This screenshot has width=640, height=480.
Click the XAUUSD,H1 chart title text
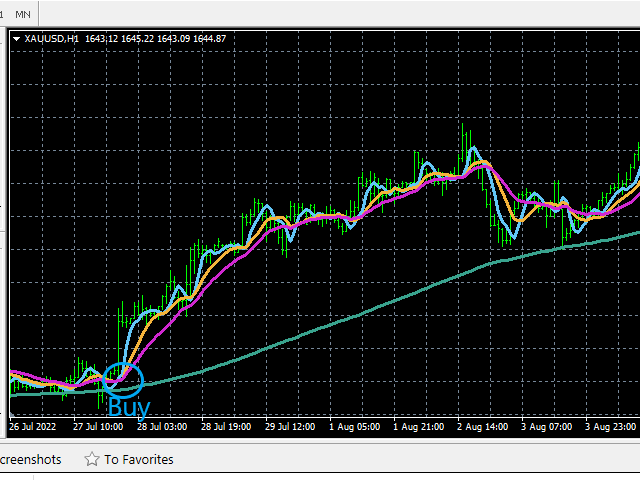pos(51,39)
